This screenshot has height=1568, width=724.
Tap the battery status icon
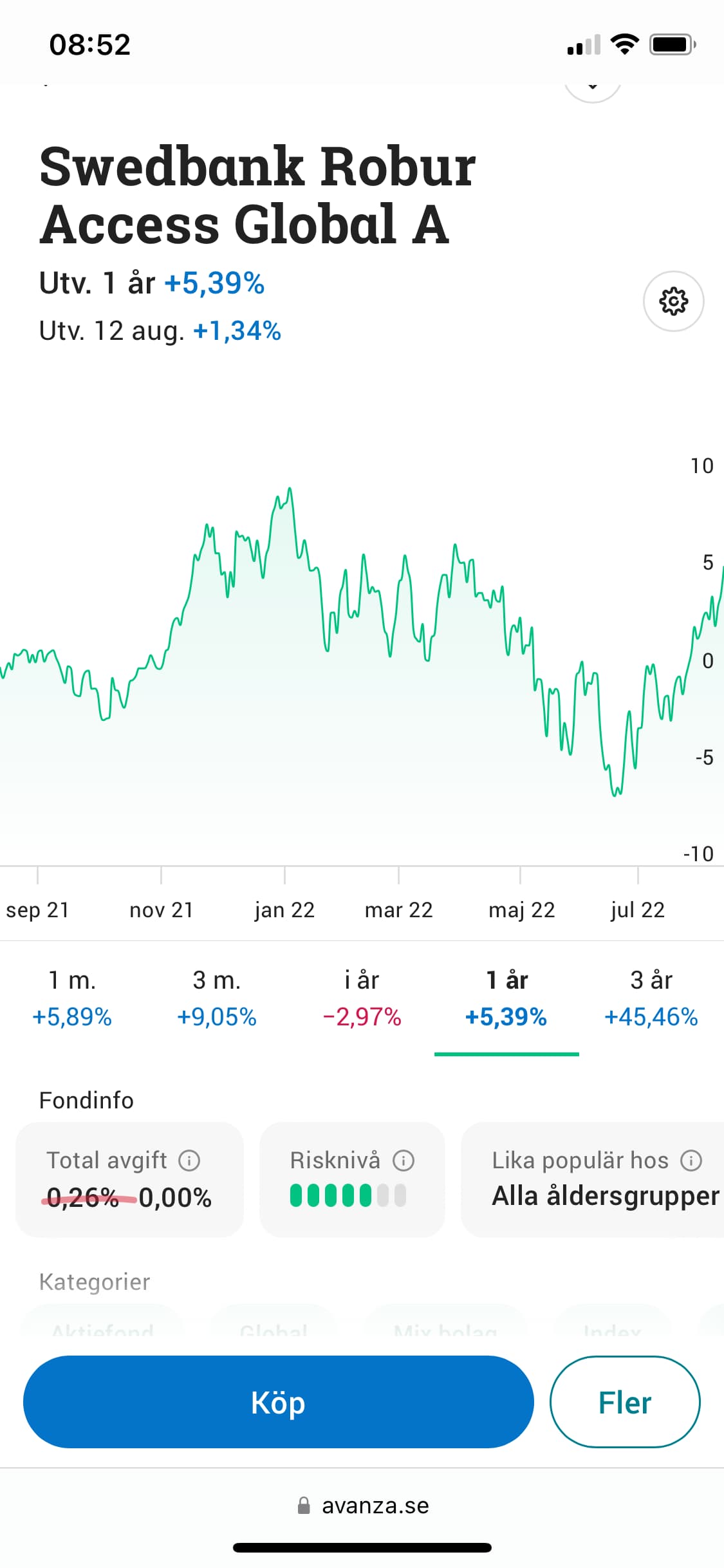click(672, 44)
